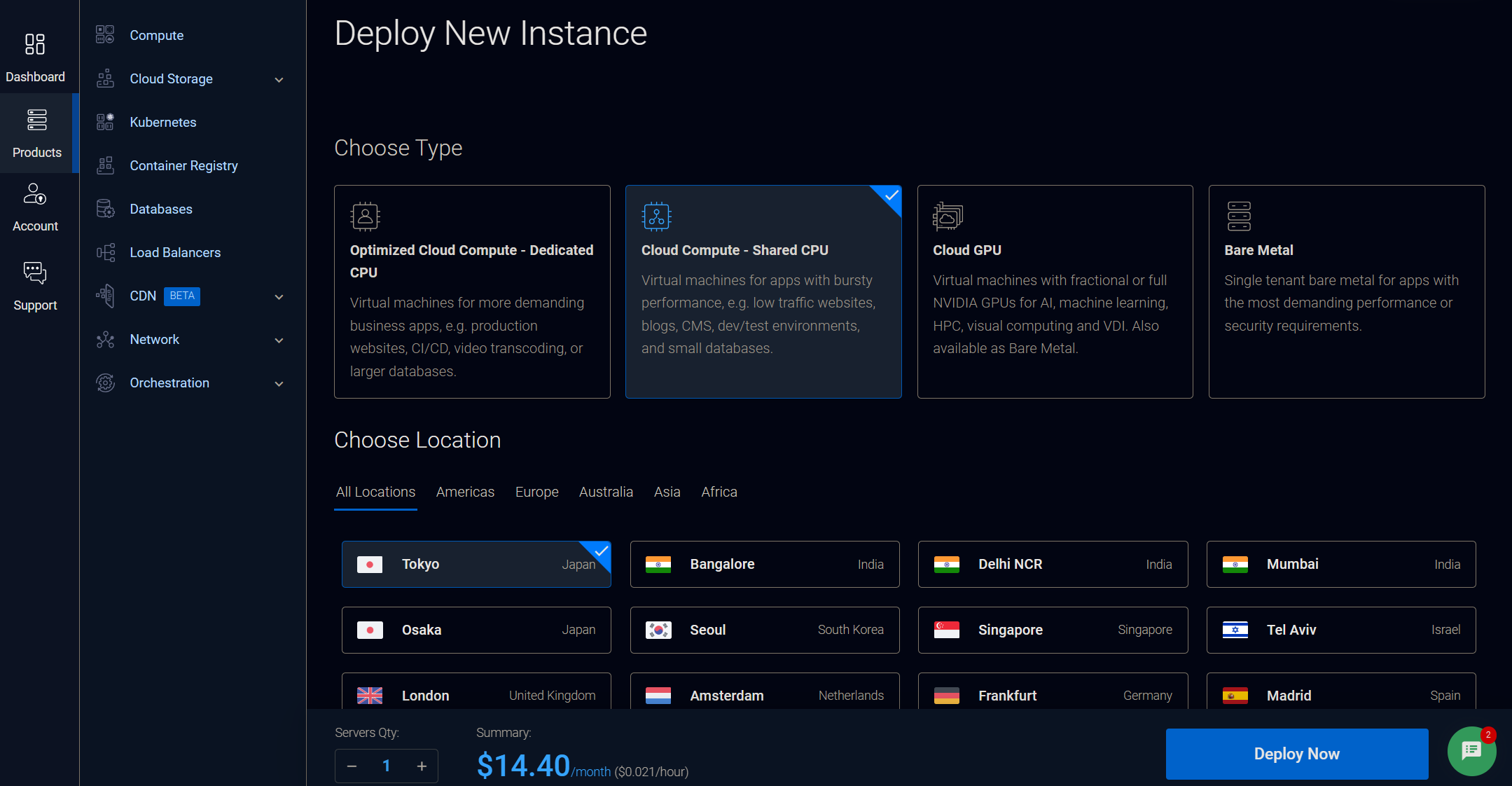Select the Singapore location

(1052, 629)
